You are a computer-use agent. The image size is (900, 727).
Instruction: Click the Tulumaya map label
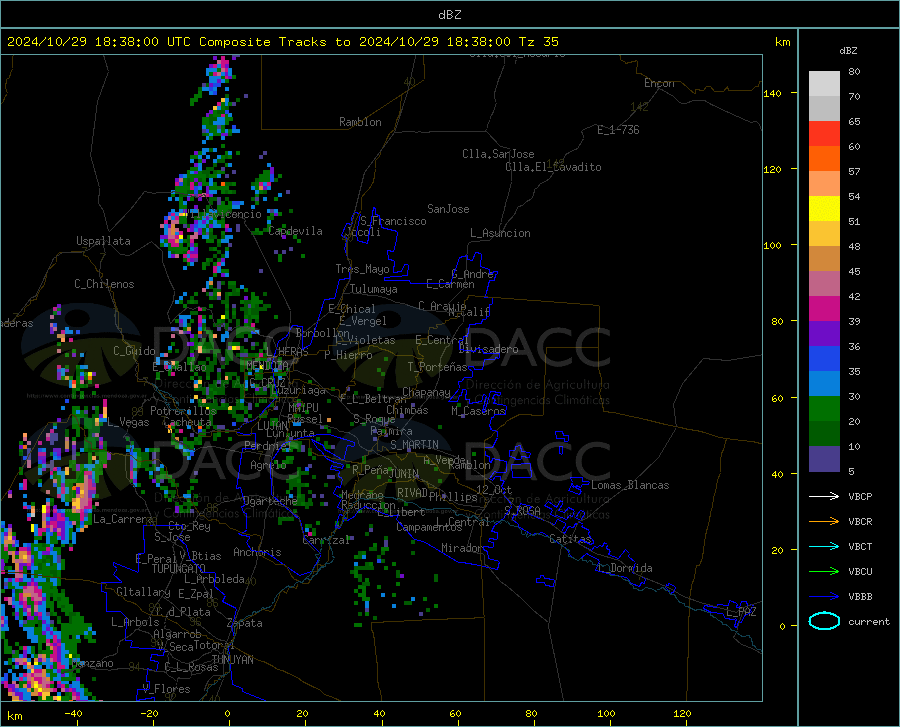click(x=374, y=289)
